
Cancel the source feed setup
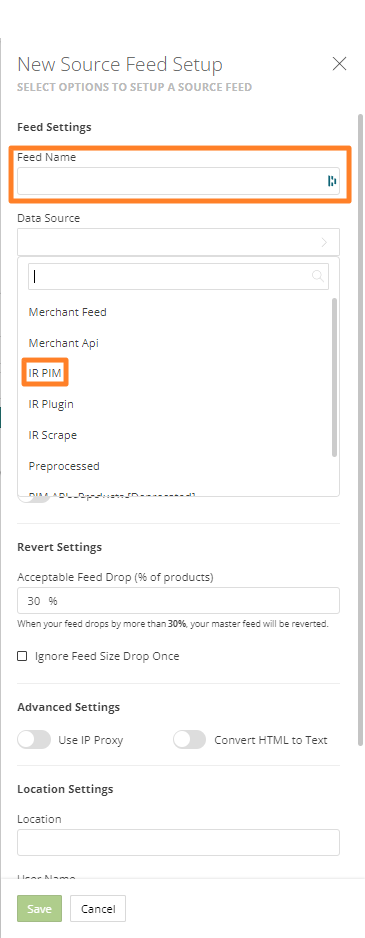coord(98,909)
